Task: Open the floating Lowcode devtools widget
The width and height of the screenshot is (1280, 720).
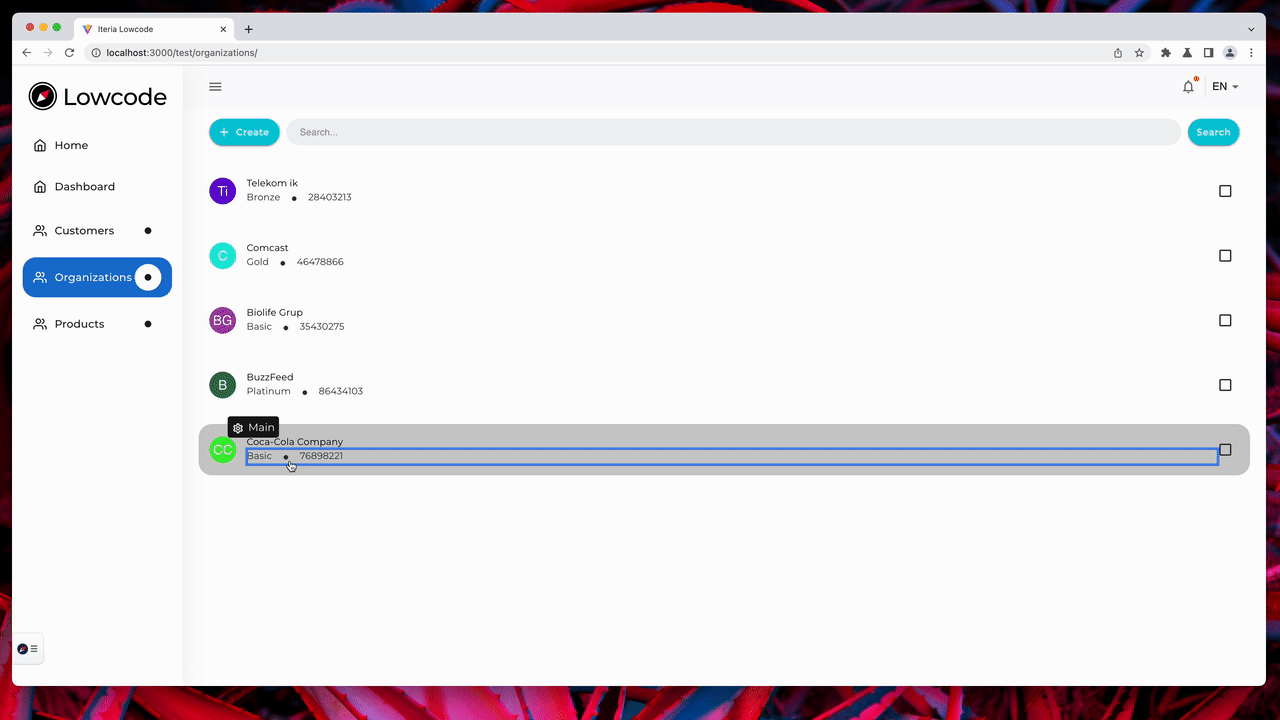Action: [28, 649]
